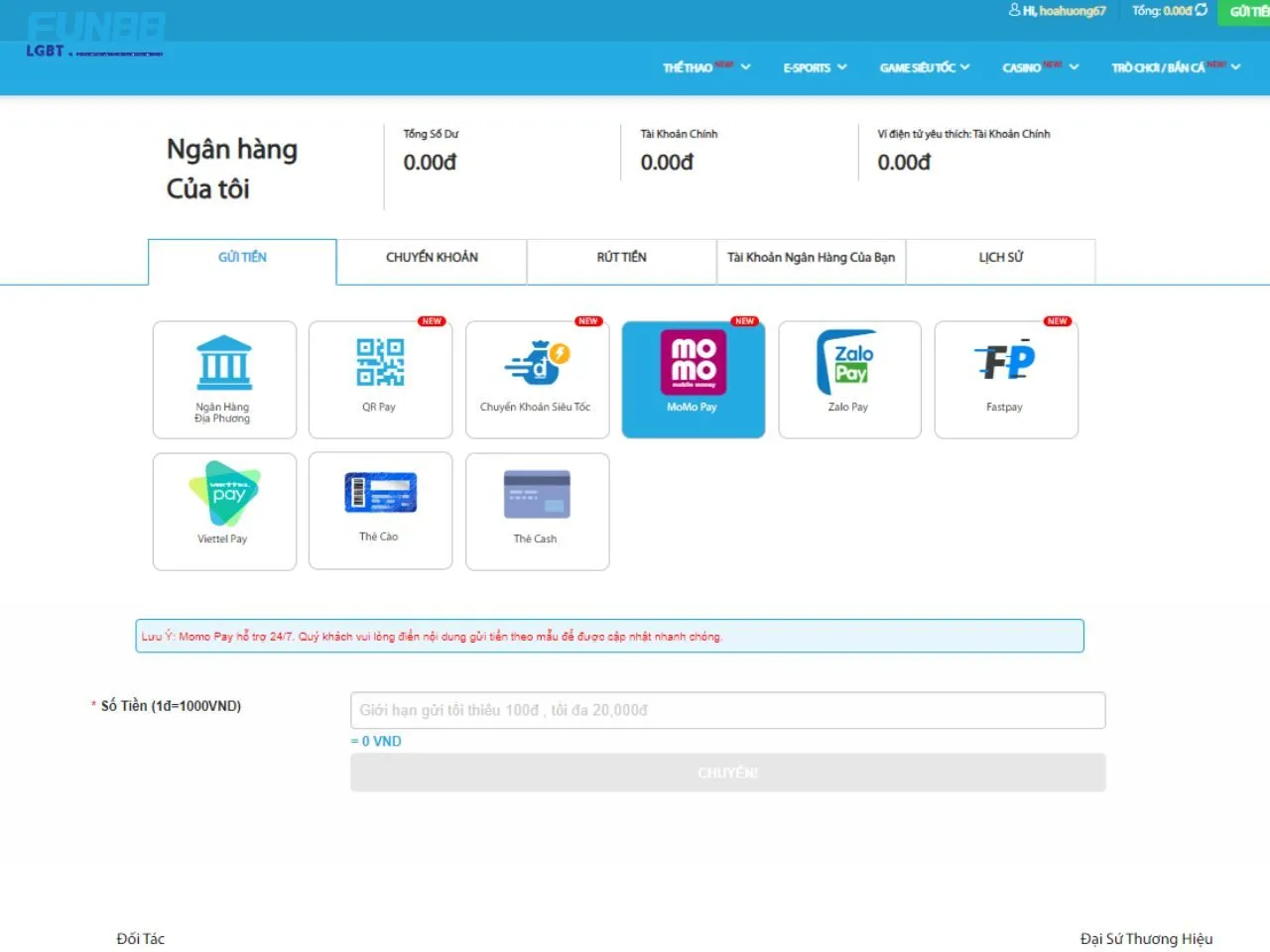This screenshot has height=952, width=1270.
Task: Select the Thẻ Cào card option
Action: click(380, 512)
